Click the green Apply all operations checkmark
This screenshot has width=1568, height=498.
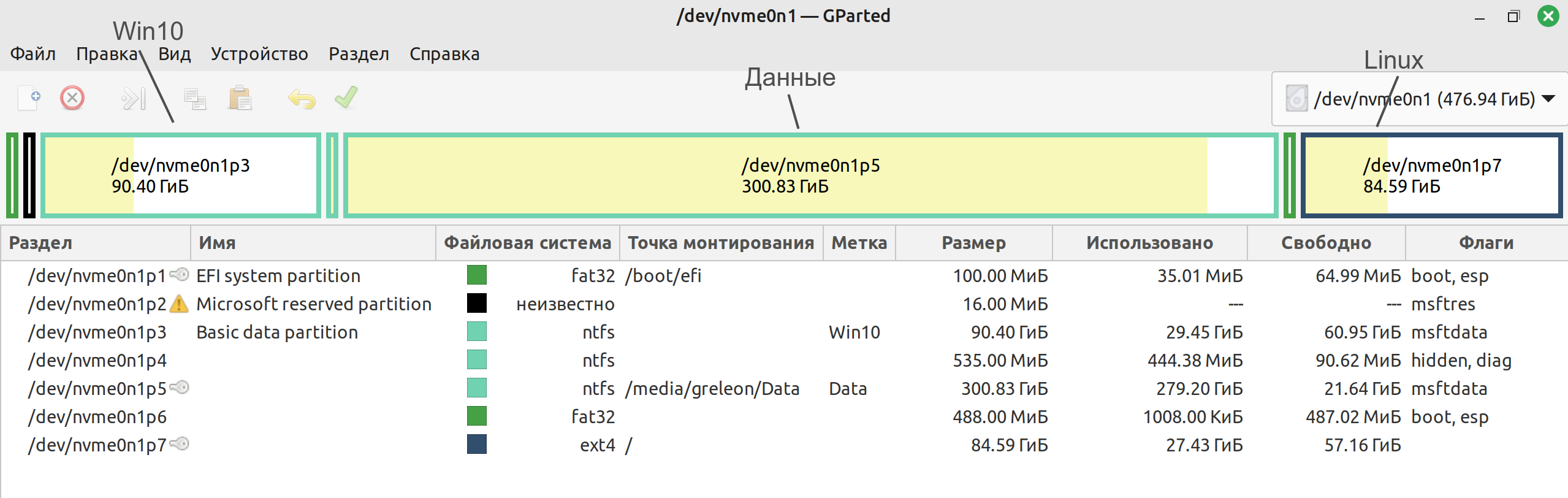[346, 98]
